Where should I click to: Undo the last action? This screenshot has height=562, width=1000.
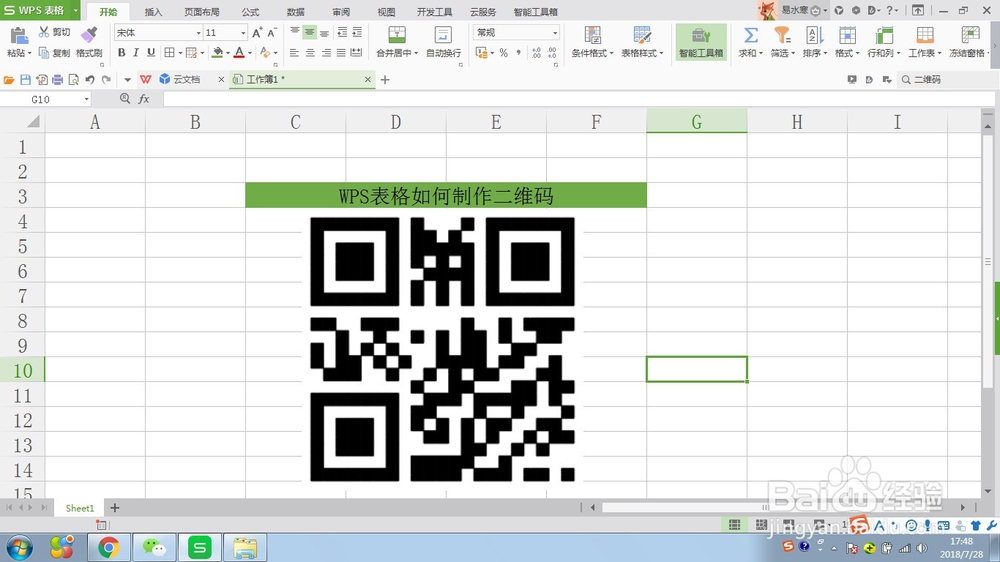(x=90, y=80)
